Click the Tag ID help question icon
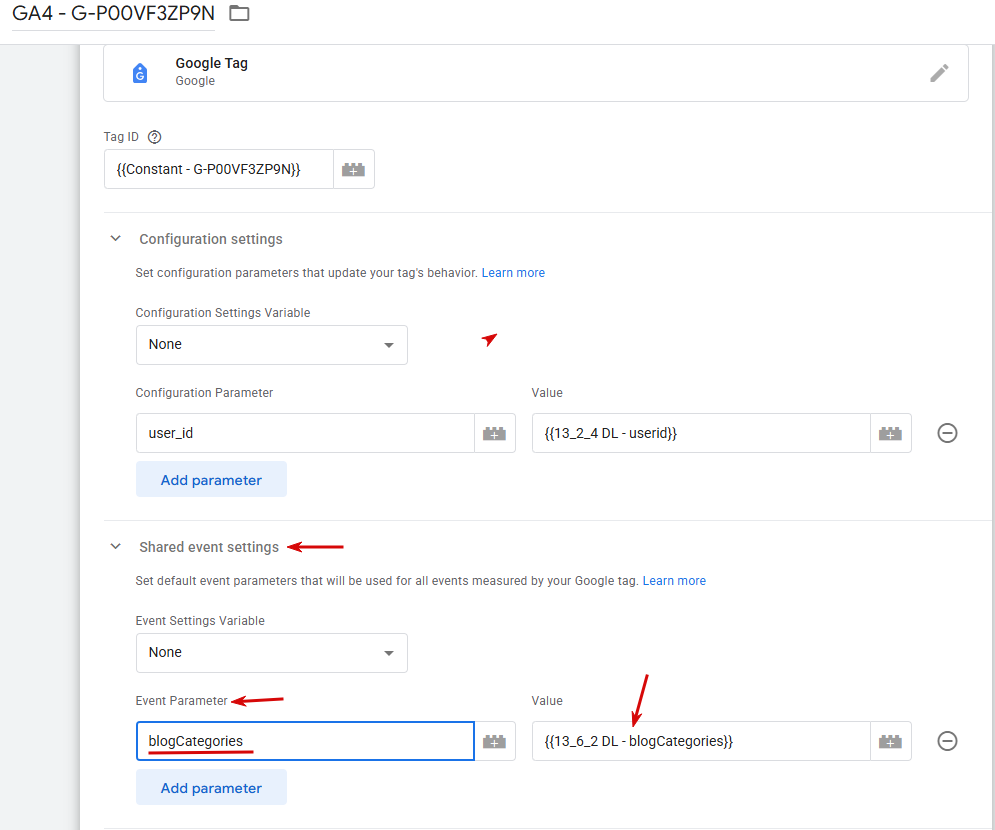This screenshot has height=830, width=995. (x=154, y=137)
